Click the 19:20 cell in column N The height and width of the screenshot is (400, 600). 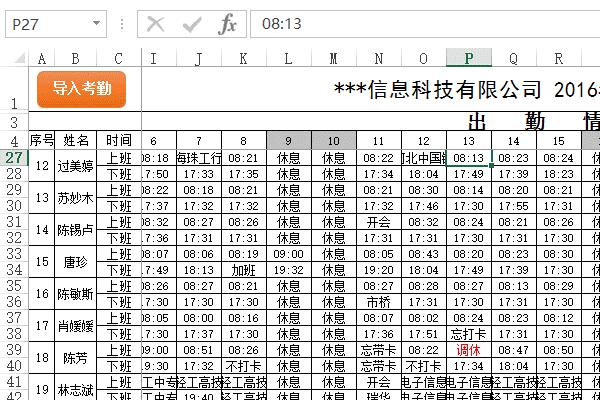coord(378,270)
